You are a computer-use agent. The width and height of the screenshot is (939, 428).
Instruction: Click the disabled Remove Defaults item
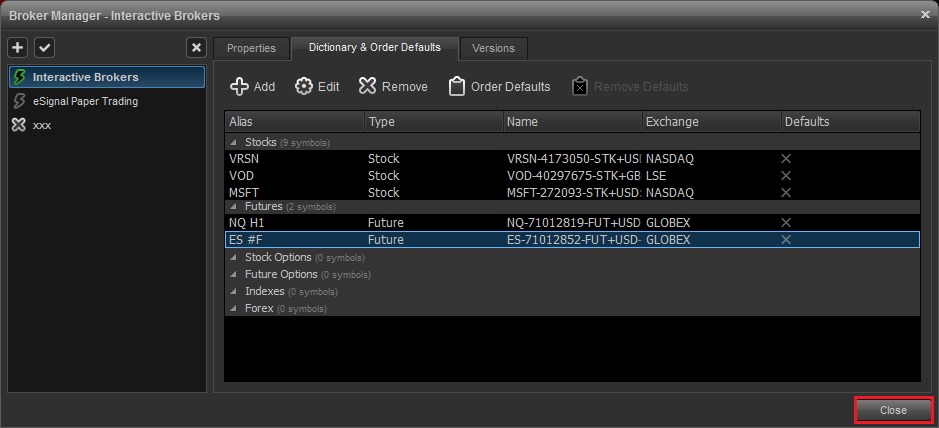tap(630, 87)
